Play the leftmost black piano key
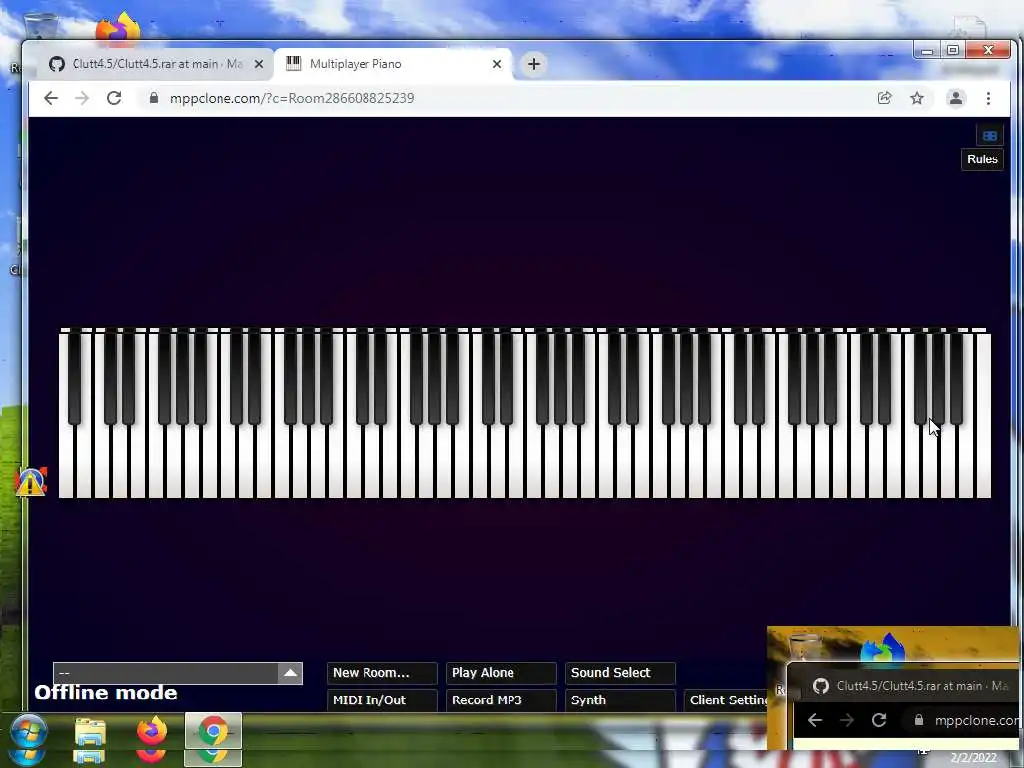1024x768 pixels. click(x=75, y=379)
